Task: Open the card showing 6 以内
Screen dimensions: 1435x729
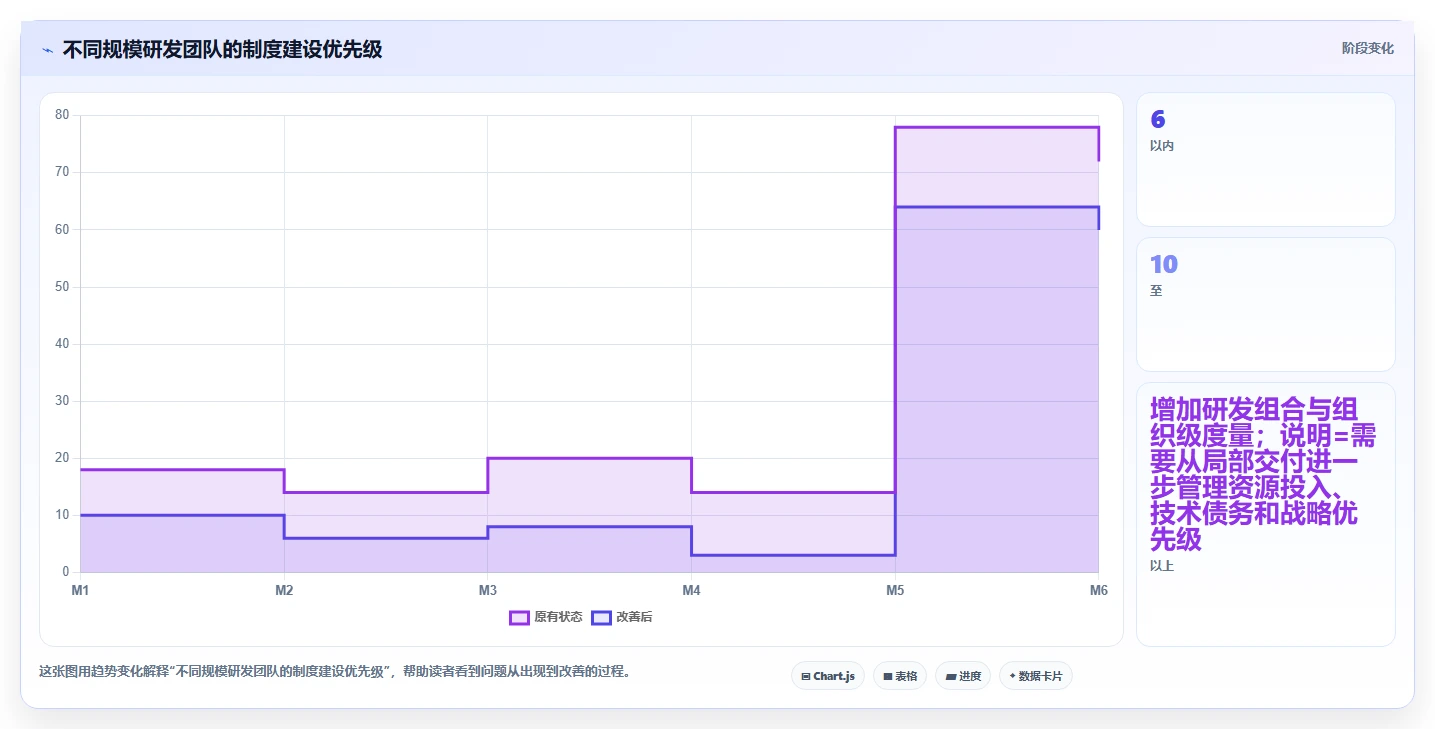Action: (x=1265, y=160)
